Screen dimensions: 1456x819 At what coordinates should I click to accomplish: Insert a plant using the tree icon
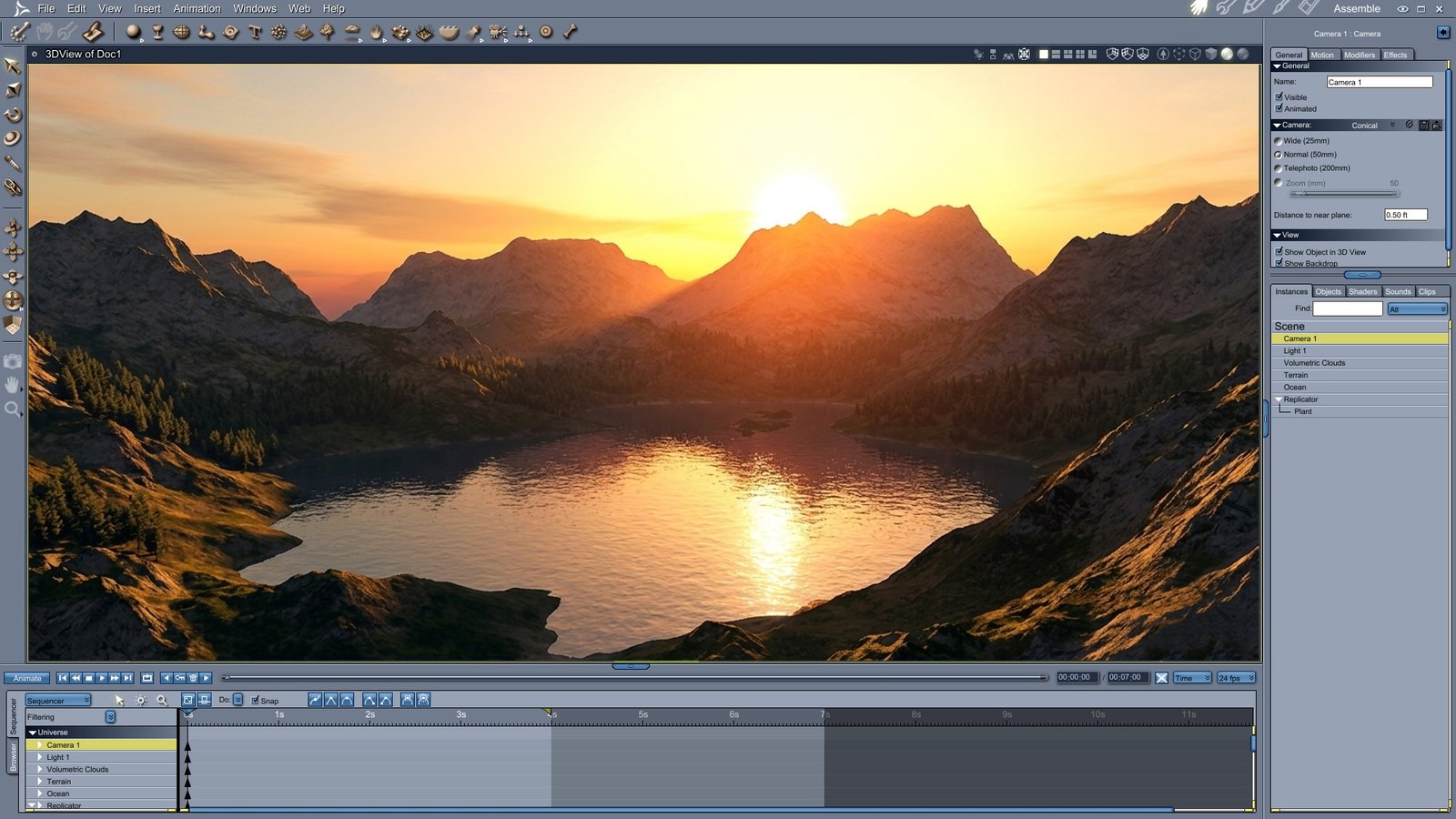328,32
